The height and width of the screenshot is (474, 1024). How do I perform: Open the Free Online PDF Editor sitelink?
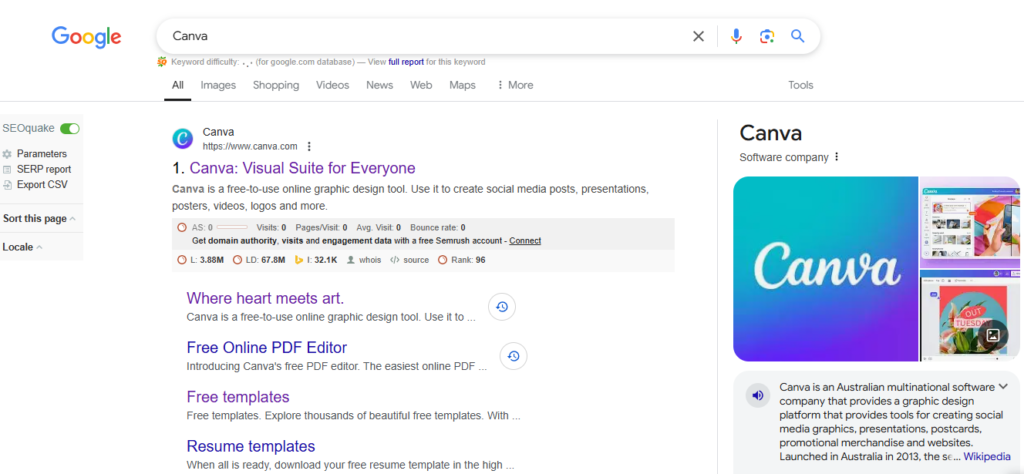point(266,347)
